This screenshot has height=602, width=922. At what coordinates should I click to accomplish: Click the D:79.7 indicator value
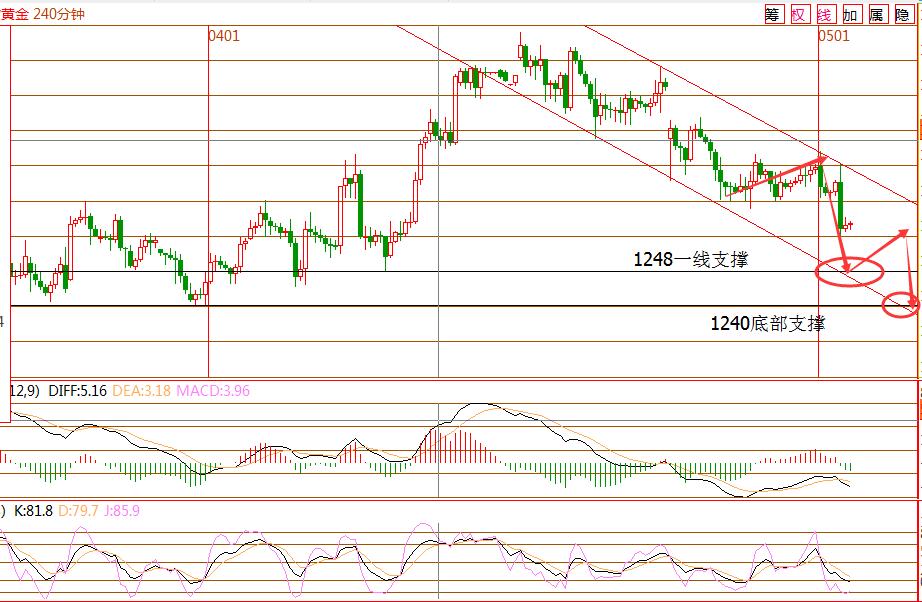(x=78, y=511)
